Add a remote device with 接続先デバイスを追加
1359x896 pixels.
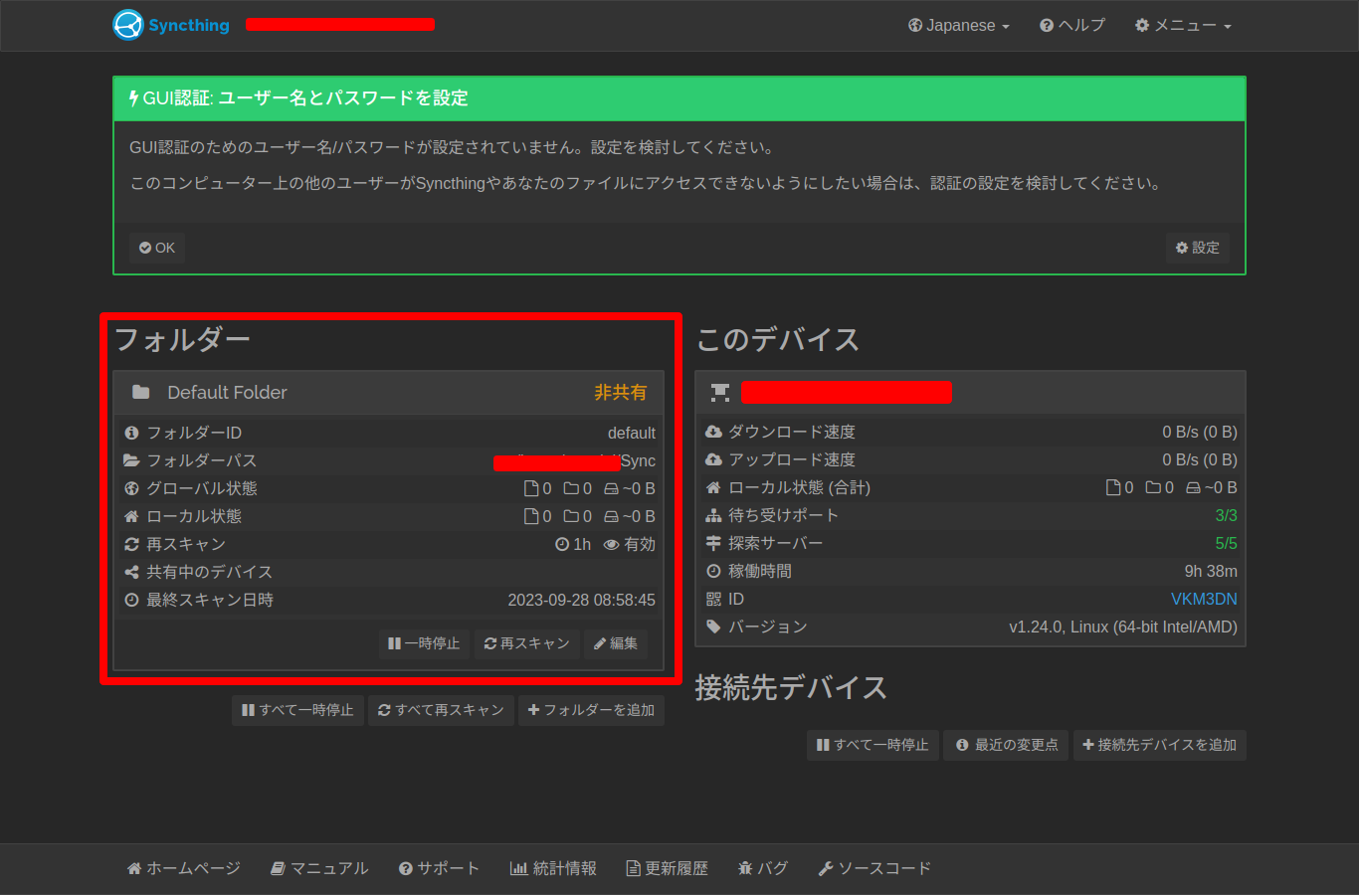(1159, 745)
